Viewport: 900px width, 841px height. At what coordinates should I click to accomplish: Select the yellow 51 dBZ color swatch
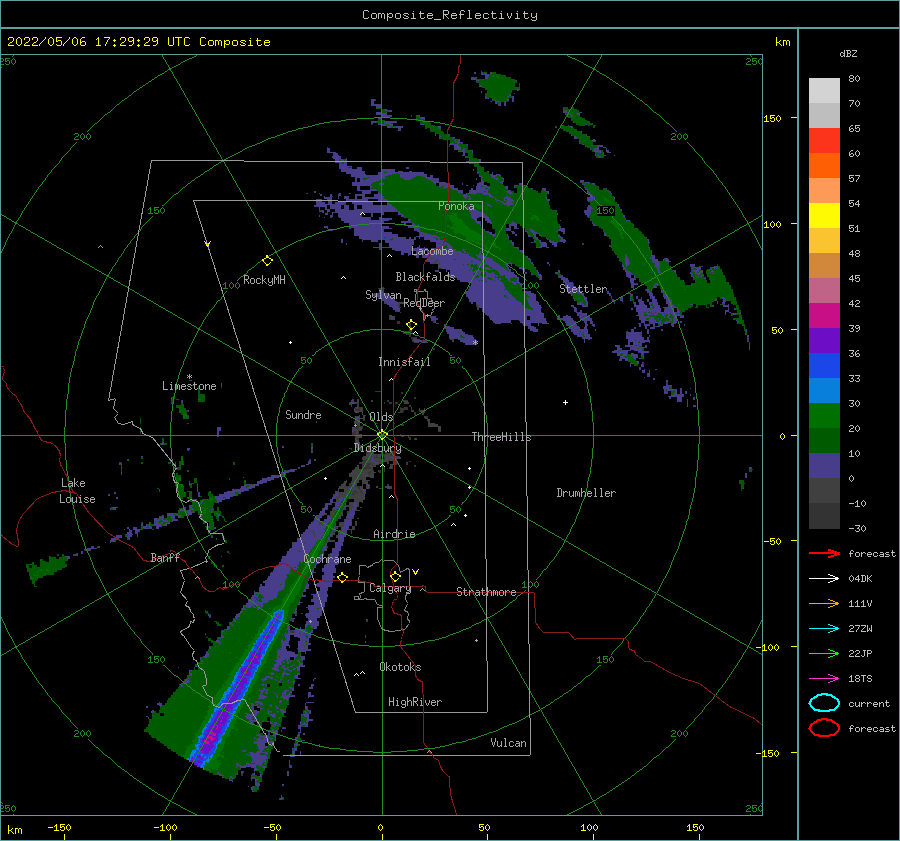point(824,216)
